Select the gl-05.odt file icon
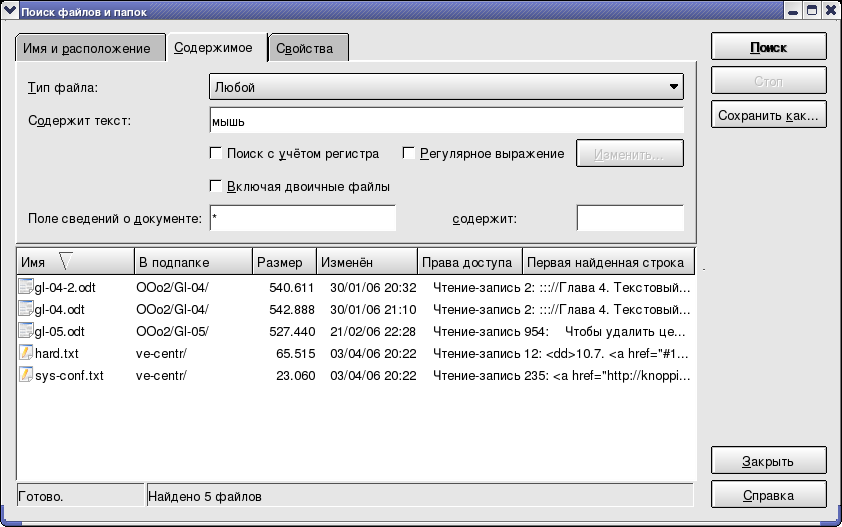Image resolution: width=842 pixels, height=527 pixels. tap(26, 331)
